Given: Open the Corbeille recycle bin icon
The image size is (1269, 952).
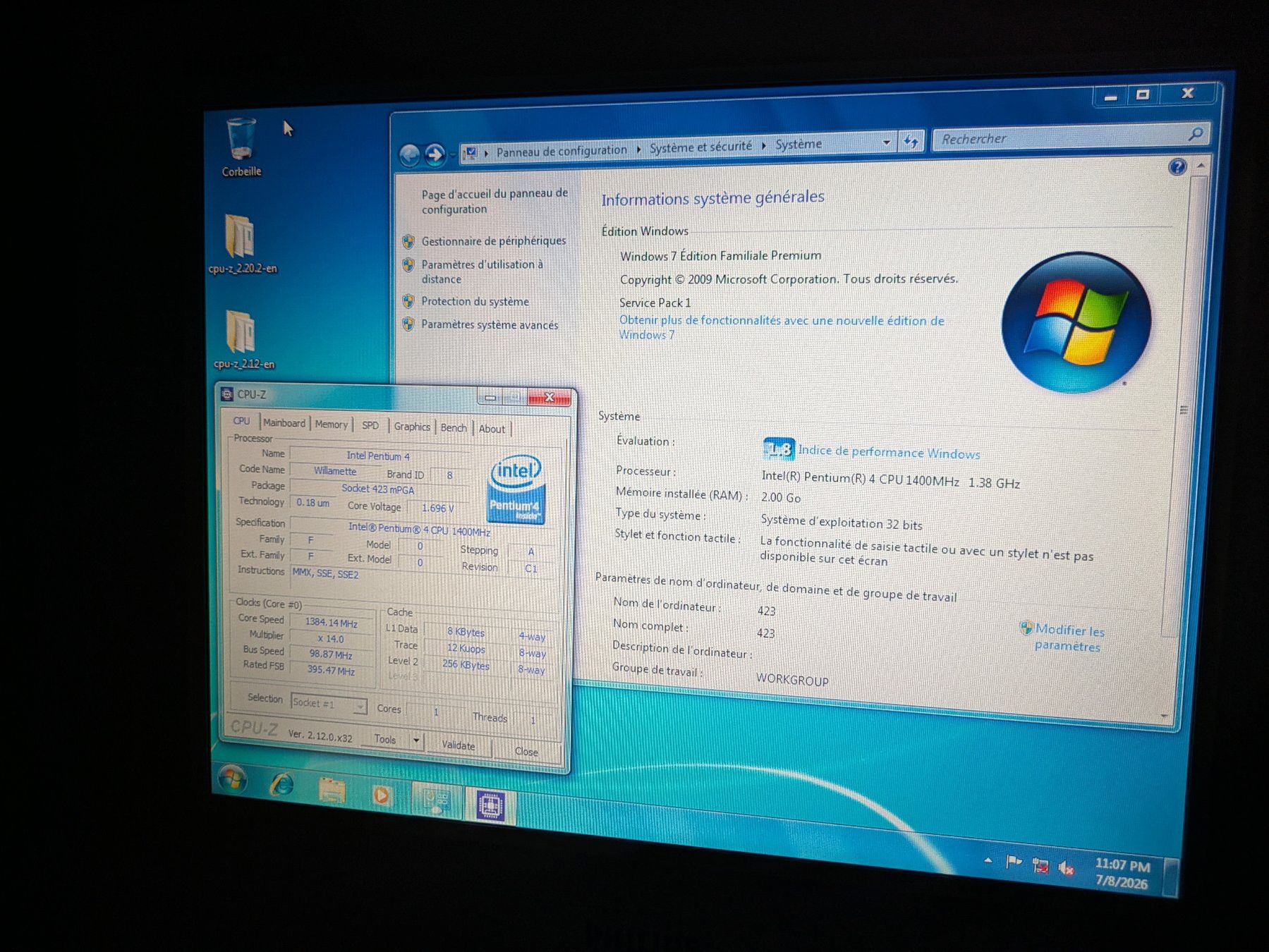Looking at the screenshot, I should tap(241, 147).
